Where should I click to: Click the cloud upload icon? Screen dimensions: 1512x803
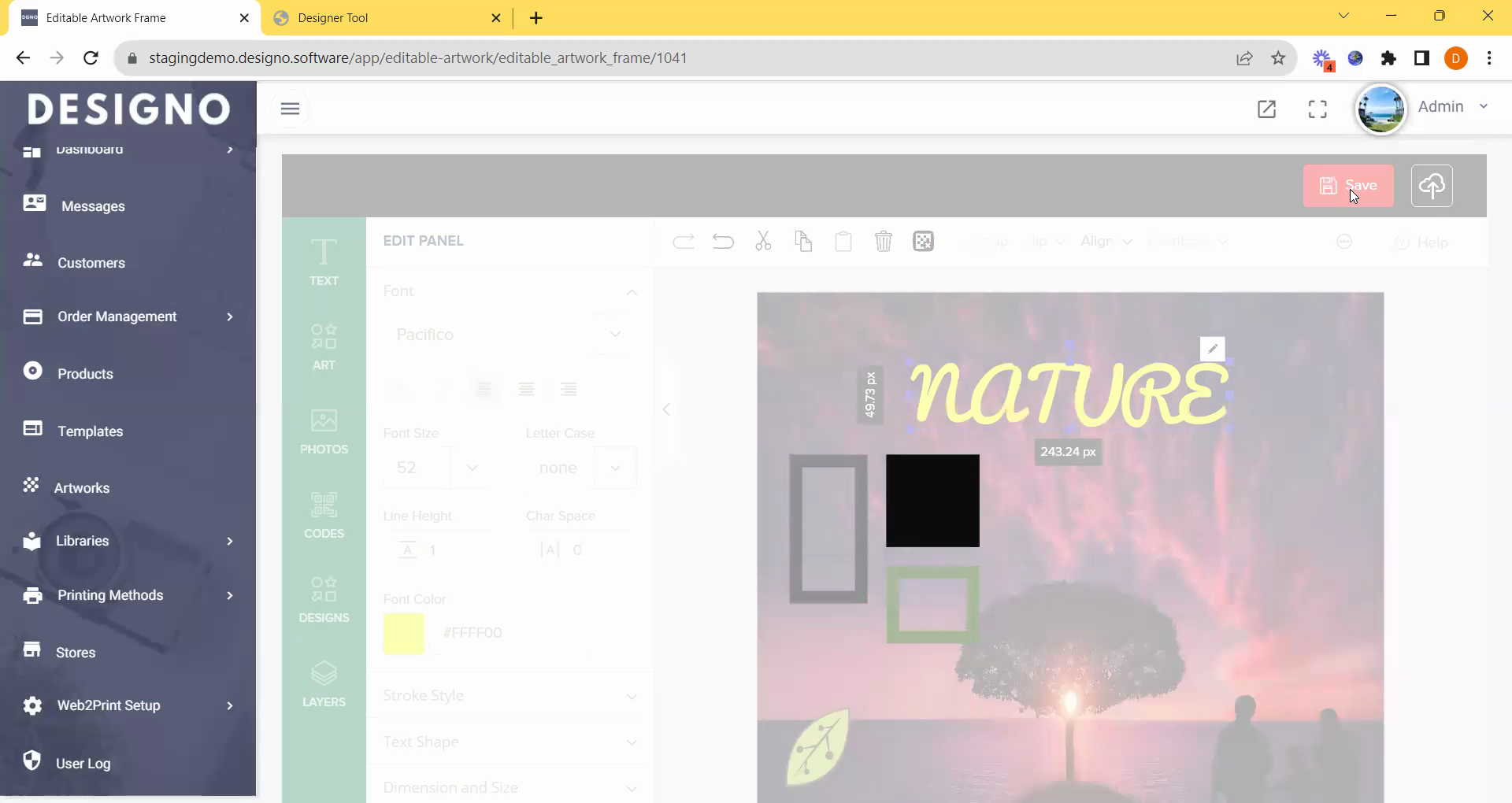click(x=1431, y=186)
